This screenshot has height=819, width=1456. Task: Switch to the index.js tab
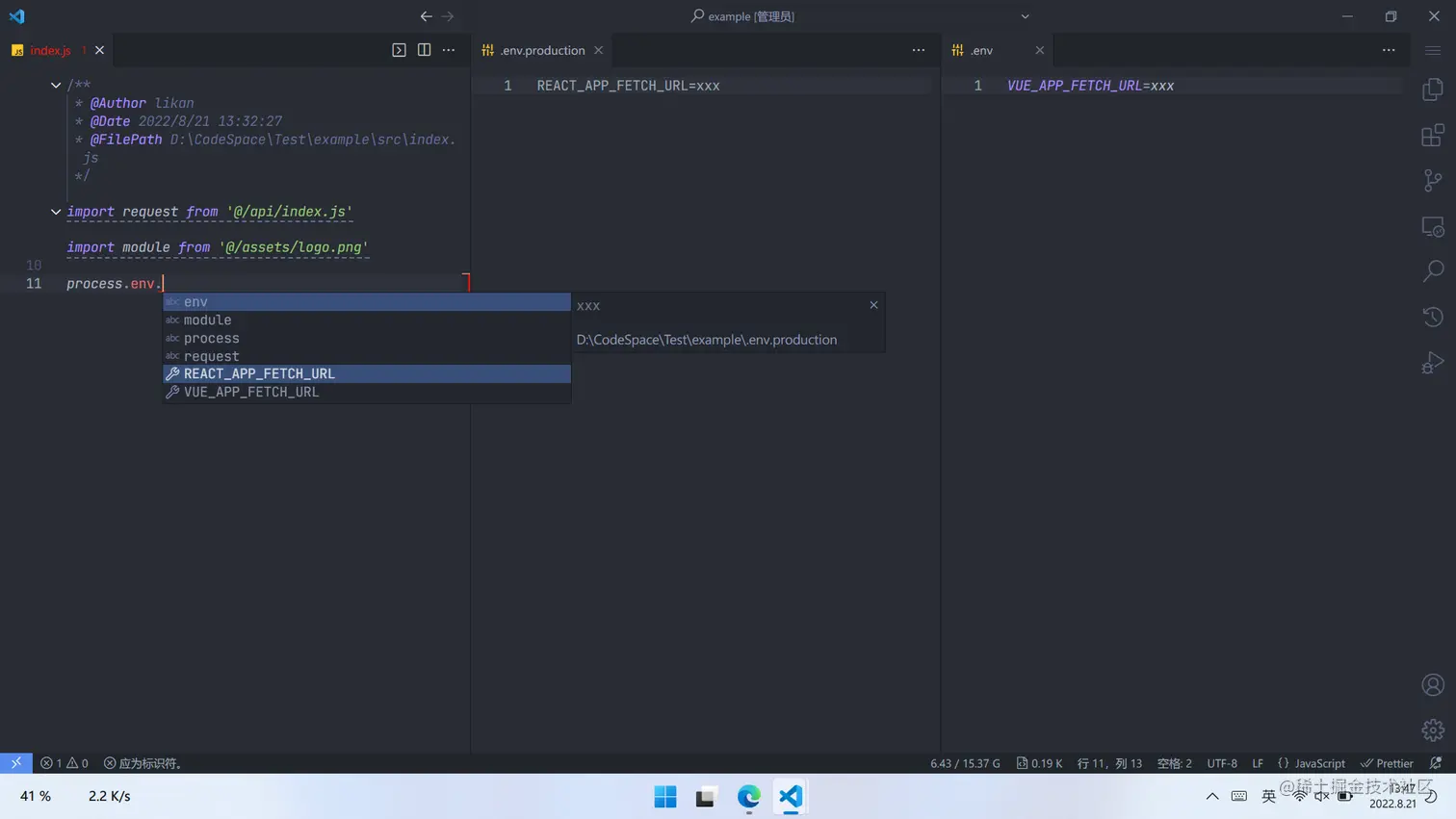coord(50,50)
